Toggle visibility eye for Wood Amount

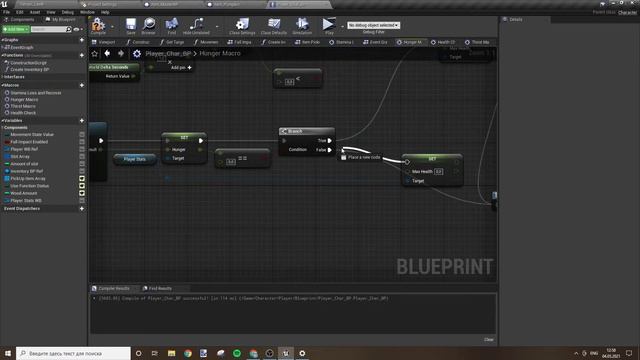pos(82,193)
